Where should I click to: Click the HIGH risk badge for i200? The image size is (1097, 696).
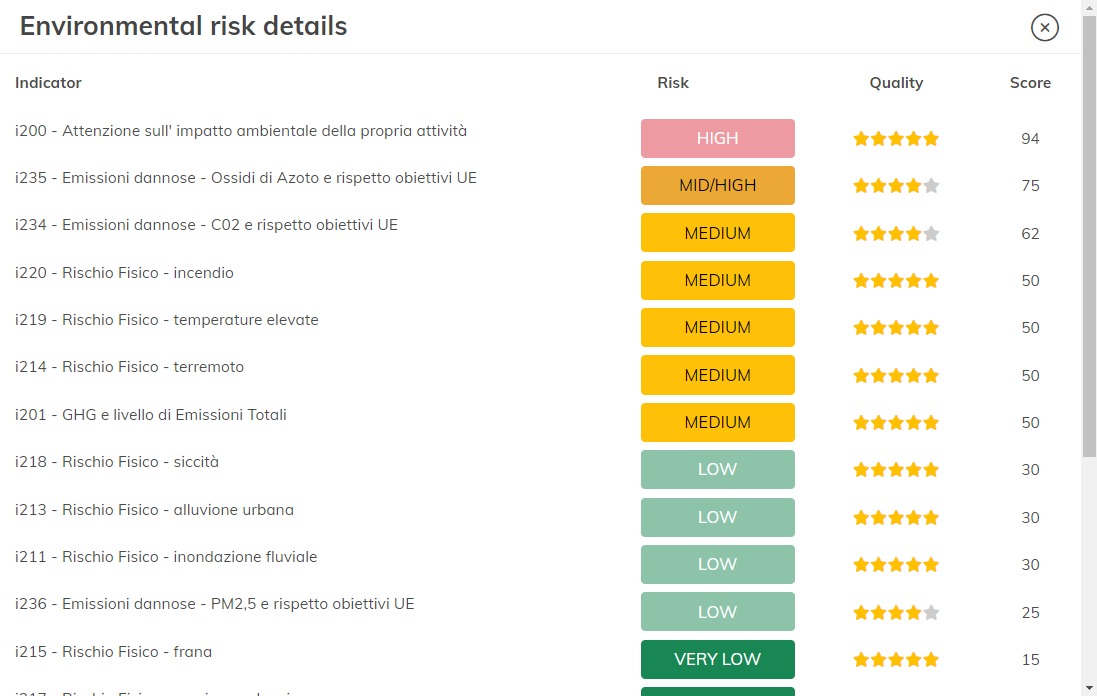pyautogui.click(x=717, y=138)
